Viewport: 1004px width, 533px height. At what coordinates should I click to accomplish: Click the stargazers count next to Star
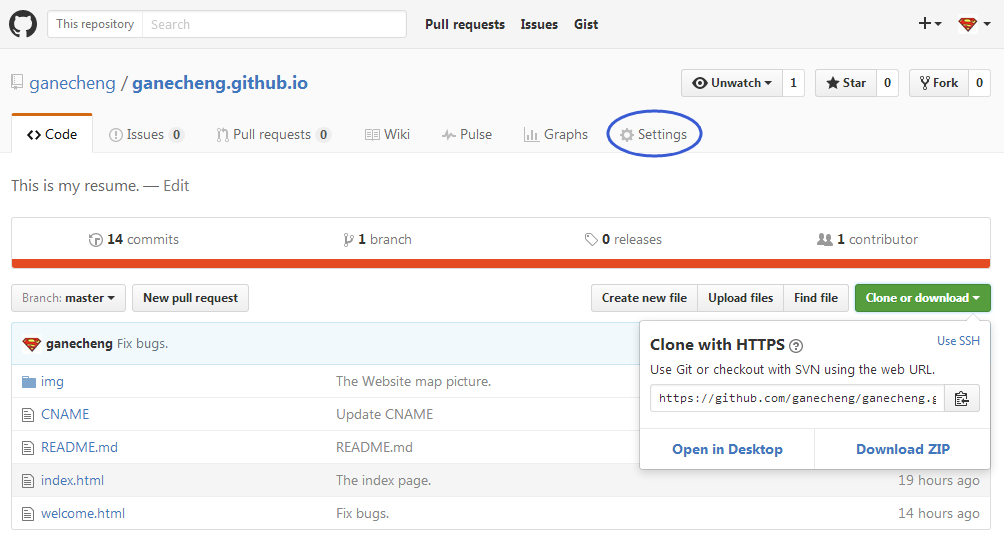tap(887, 83)
